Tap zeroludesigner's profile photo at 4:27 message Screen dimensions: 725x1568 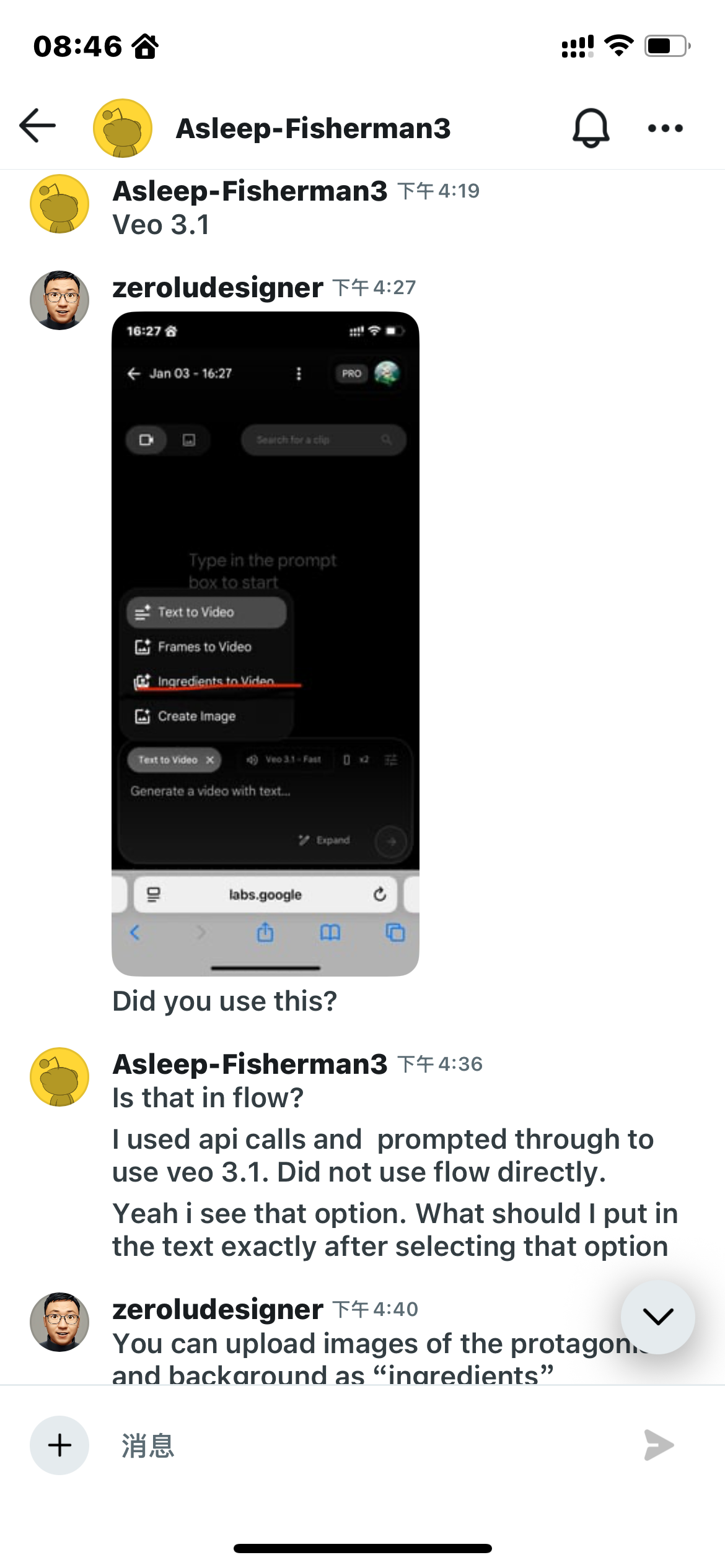point(59,300)
